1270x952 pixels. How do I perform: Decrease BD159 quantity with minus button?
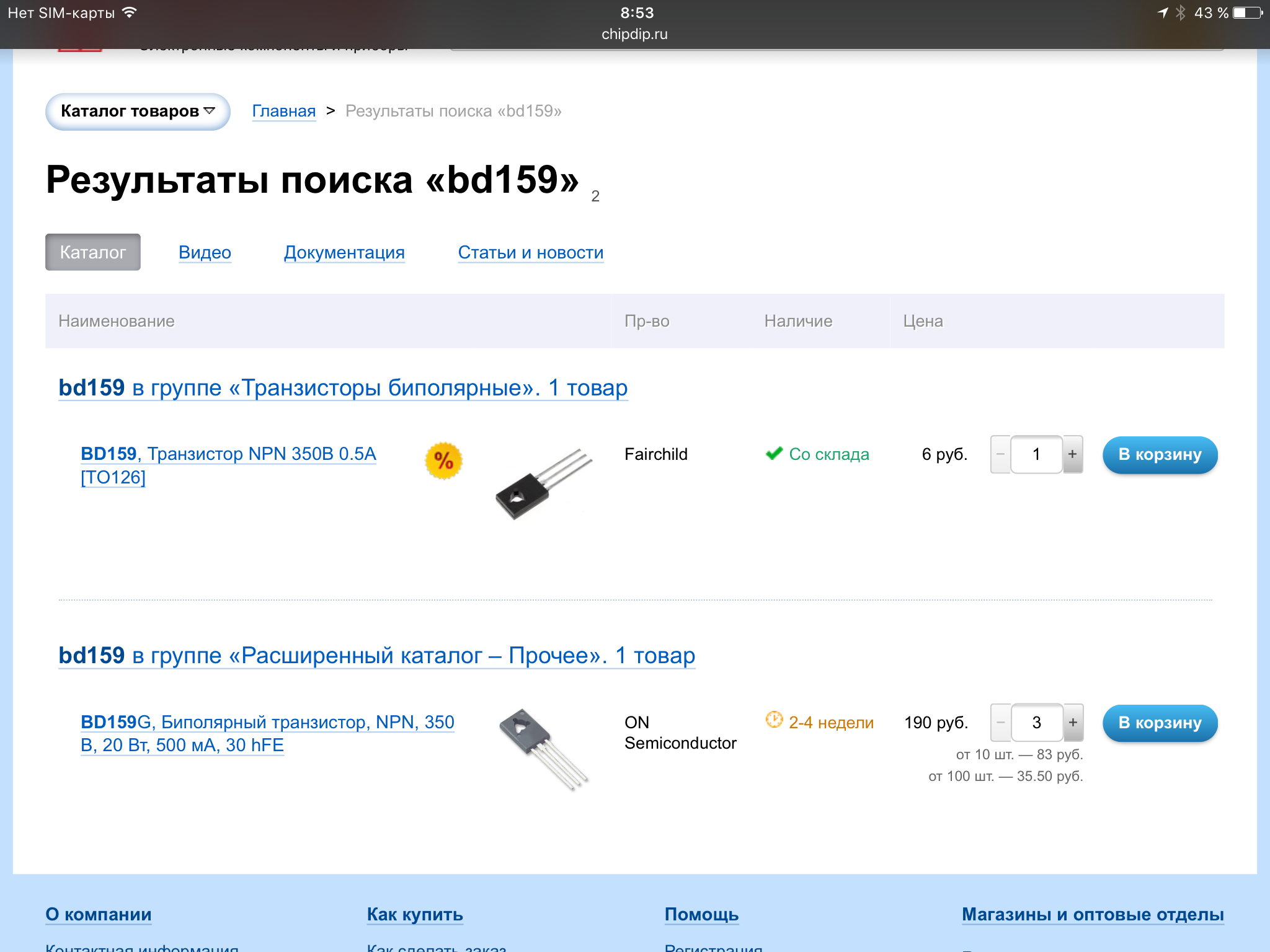1000,454
